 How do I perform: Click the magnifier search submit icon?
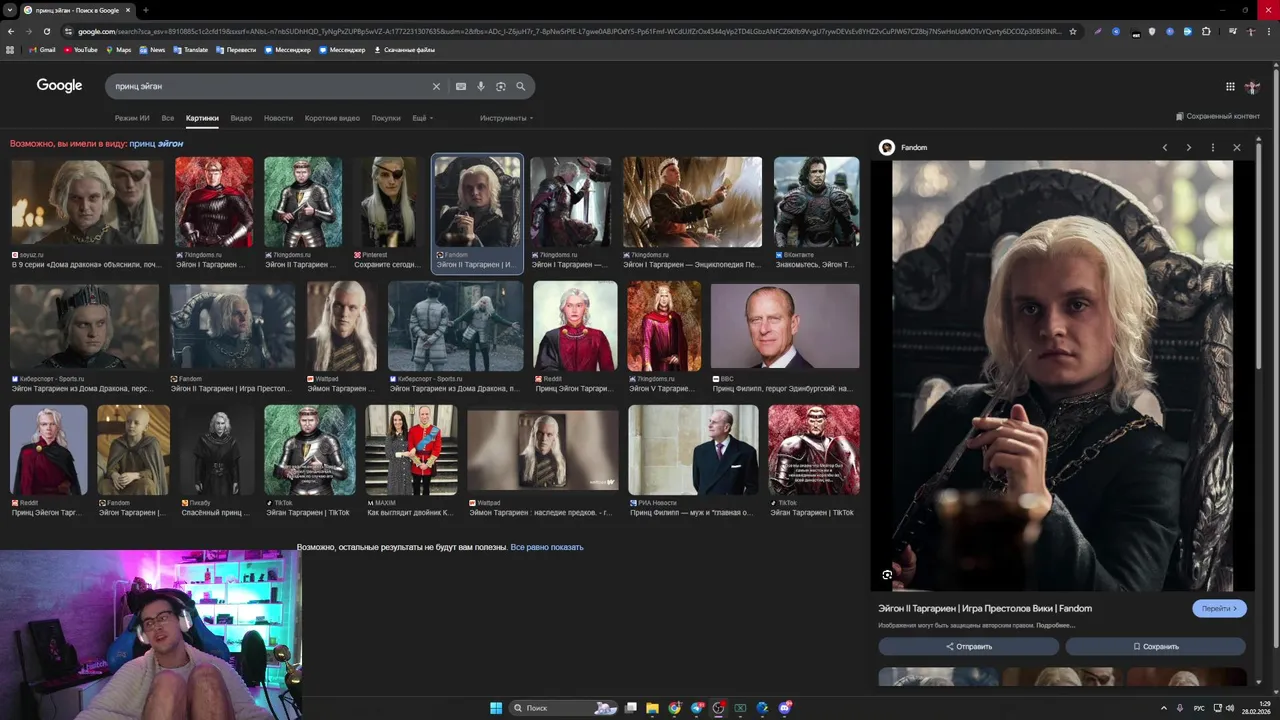[x=521, y=86]
